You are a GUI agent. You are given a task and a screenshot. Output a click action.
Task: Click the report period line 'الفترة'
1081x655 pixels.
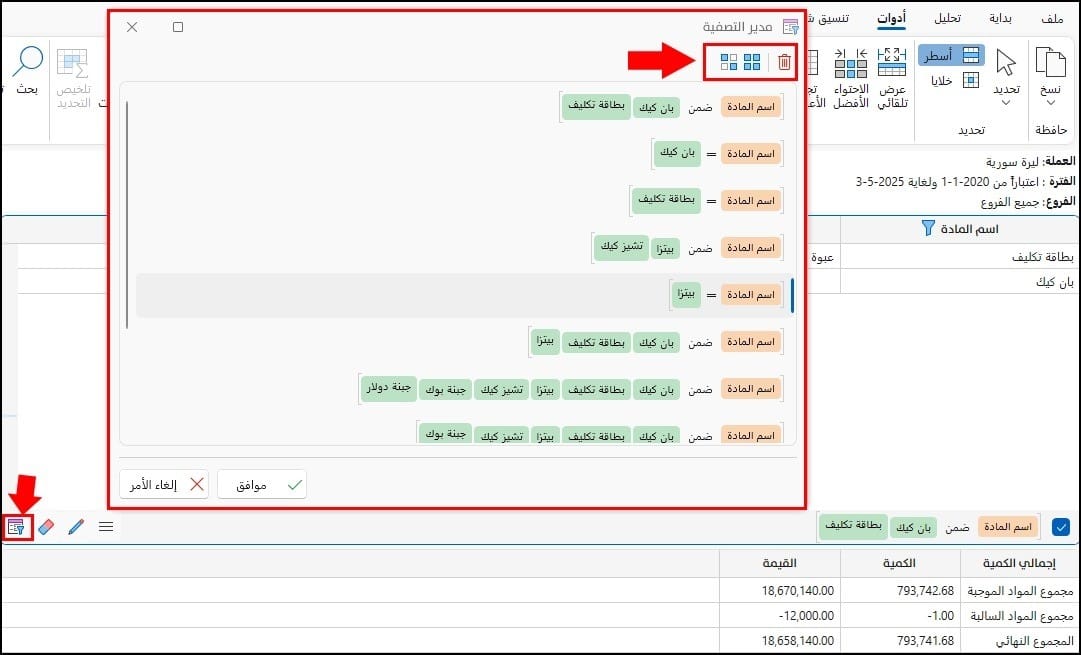click(x=965, y=181)
